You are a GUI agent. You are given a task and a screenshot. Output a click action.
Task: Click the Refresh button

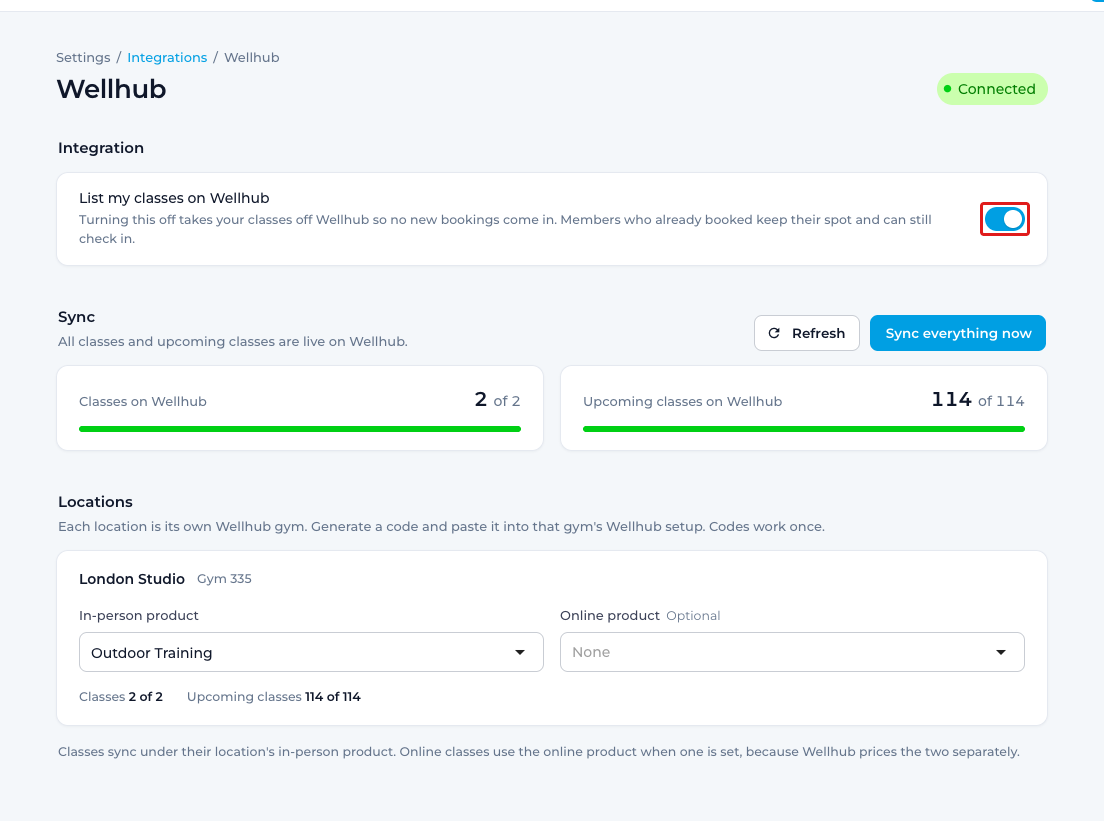pos(807,333)
